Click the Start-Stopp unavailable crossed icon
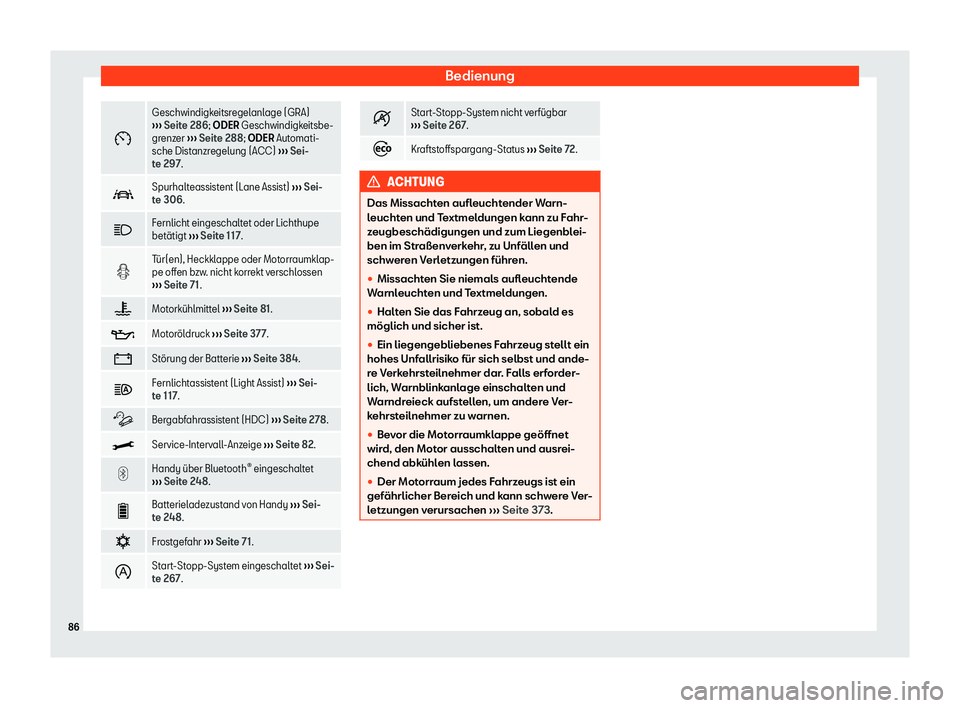 coord(382,118)
